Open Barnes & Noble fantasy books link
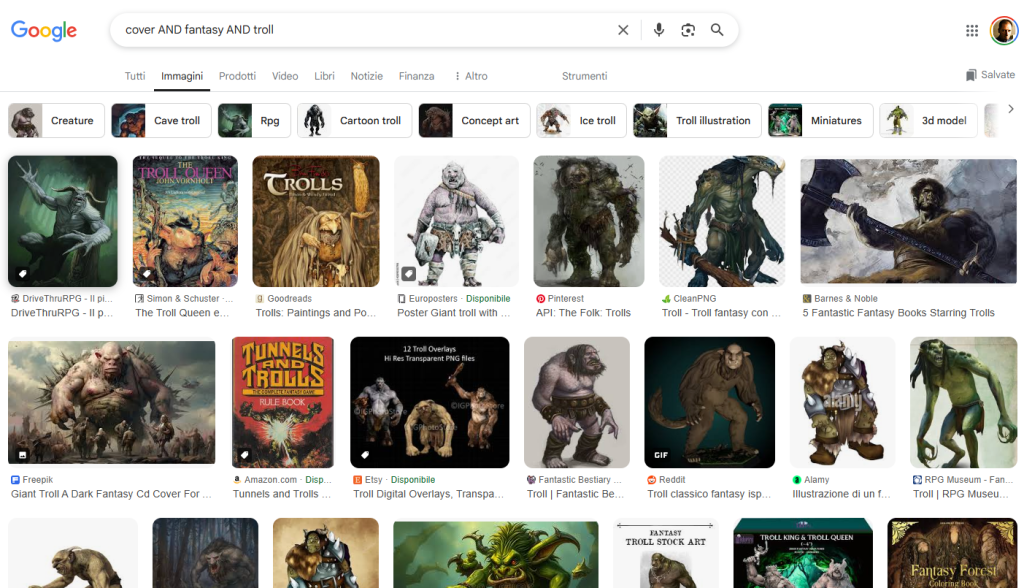Viewport: 1024px width, 588px height. 898,313
